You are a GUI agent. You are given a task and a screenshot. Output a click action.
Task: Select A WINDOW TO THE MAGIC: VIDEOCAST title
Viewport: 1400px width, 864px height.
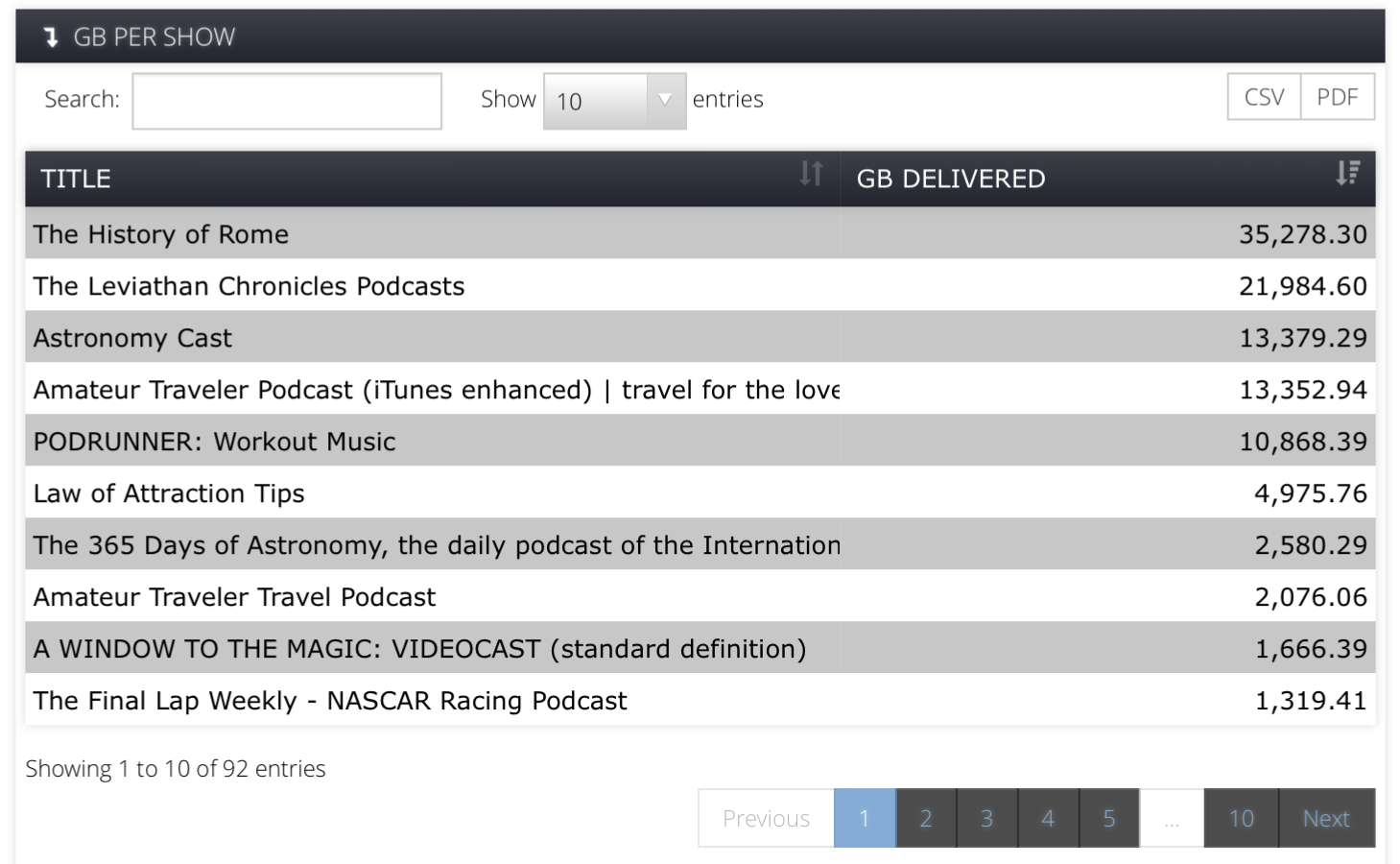pos(420,649)
